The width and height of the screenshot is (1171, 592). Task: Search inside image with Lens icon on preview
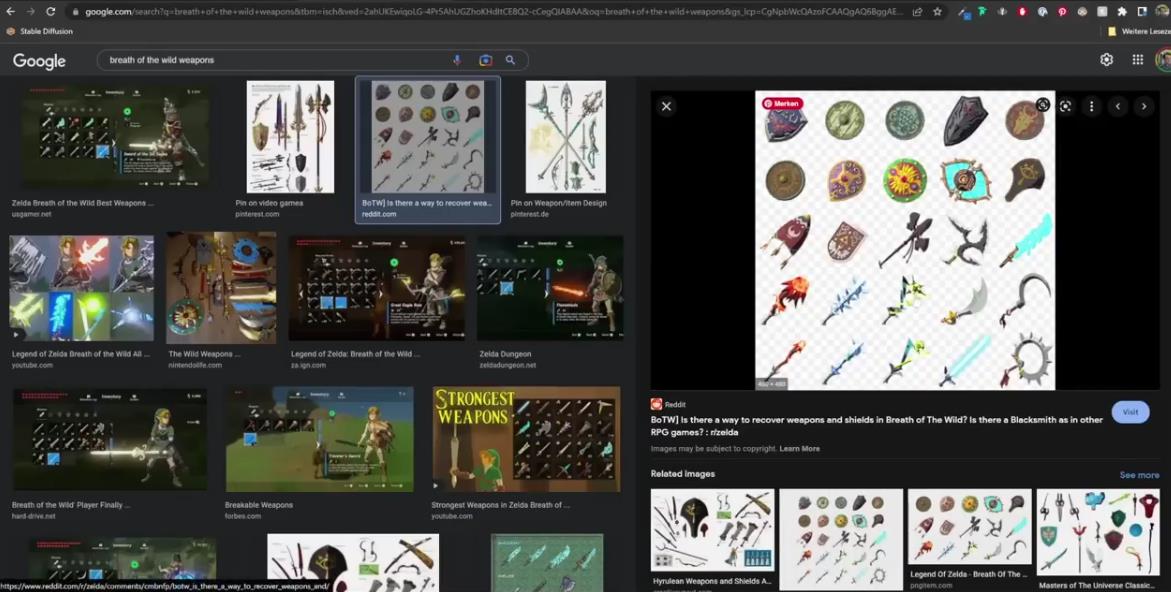1043,105
